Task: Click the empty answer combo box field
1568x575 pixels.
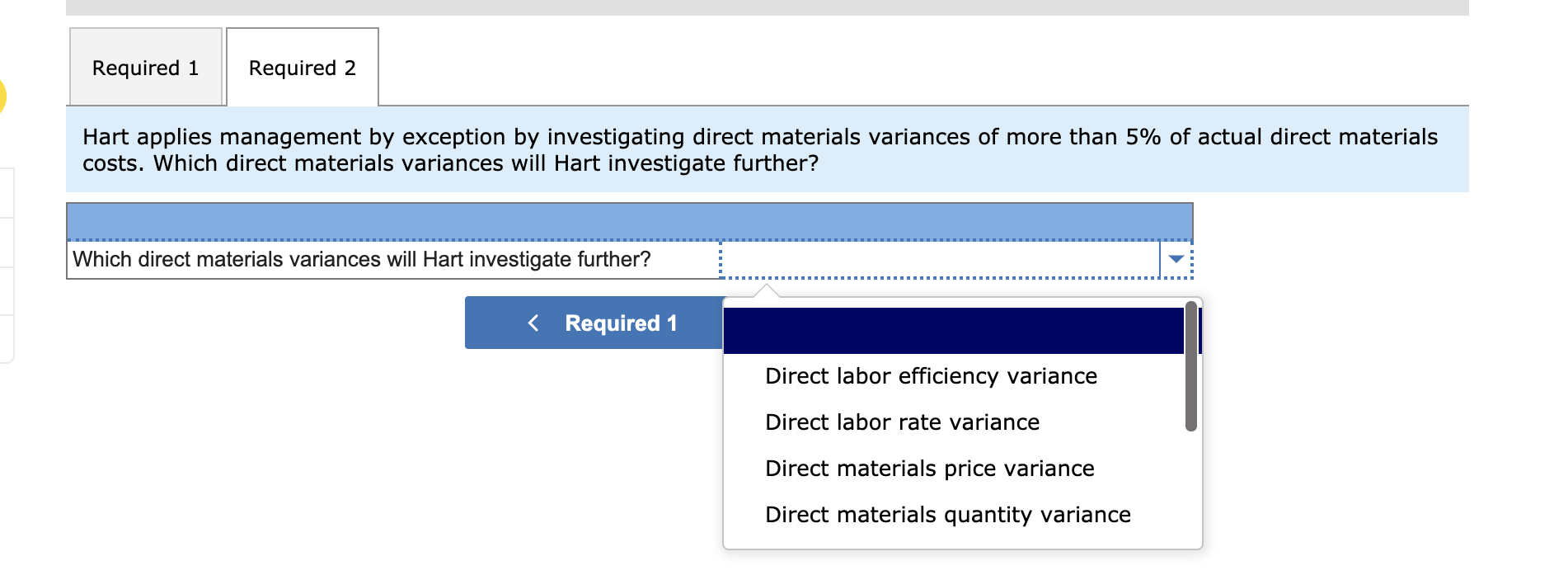Action: click(940, 260)
